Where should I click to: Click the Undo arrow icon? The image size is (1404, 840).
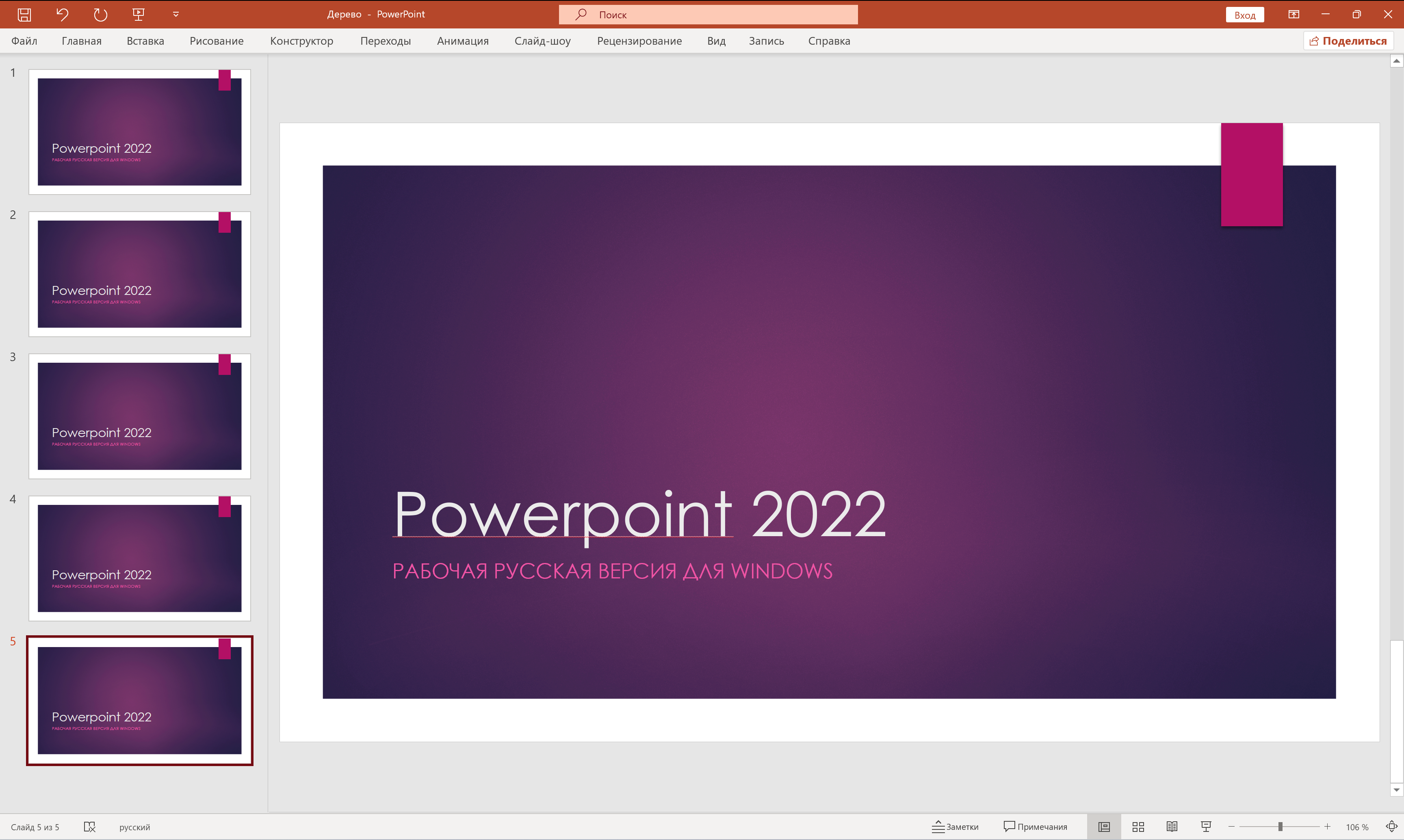[62, 15]
